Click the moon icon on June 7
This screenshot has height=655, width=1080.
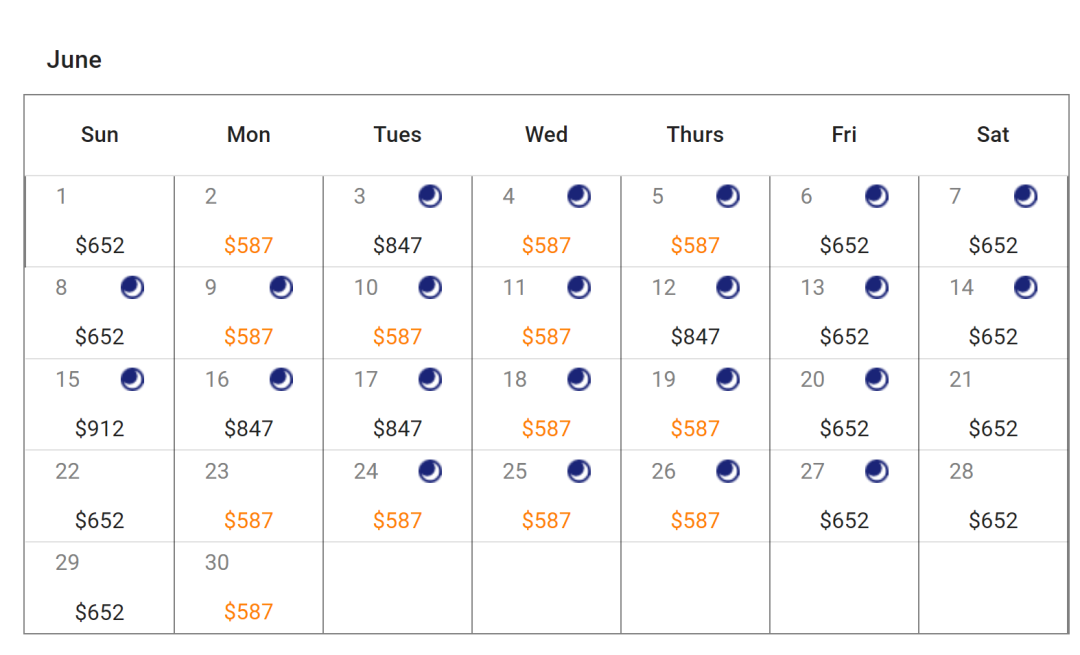1025,197
